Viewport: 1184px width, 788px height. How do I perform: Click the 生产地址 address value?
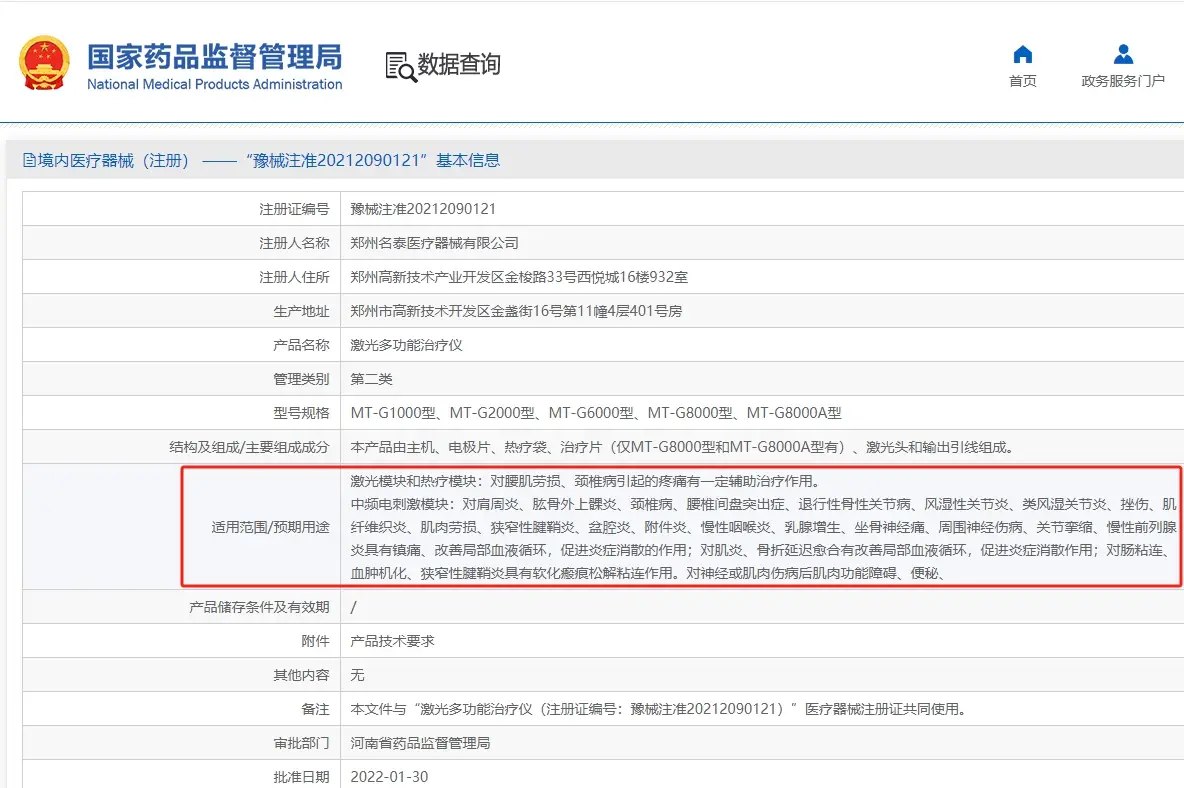pos(516,311)
